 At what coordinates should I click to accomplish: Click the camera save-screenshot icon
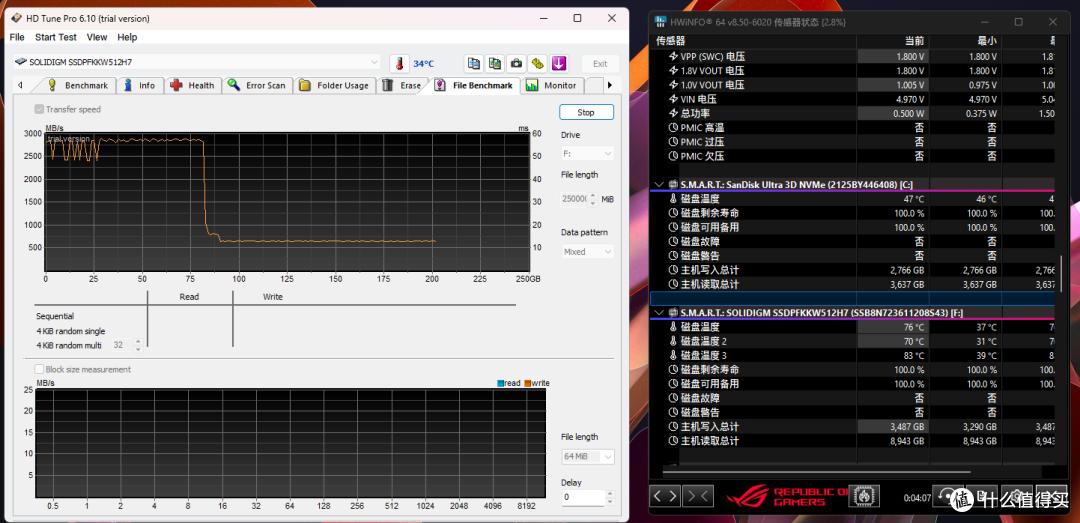tap(516, 63)
